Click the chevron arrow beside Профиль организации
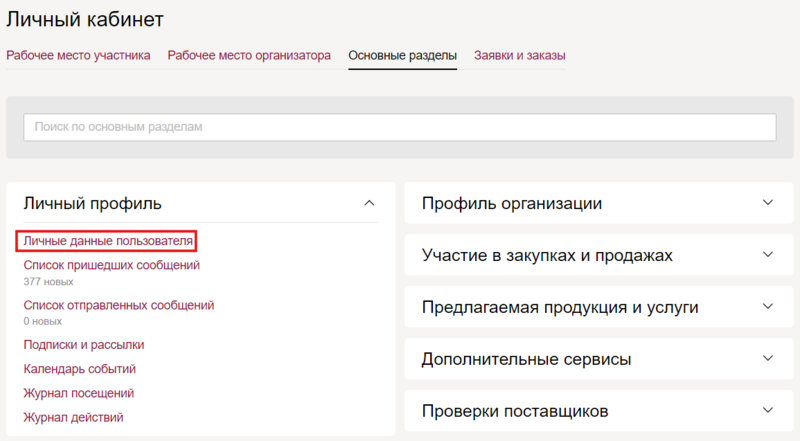 pos(768,203)
